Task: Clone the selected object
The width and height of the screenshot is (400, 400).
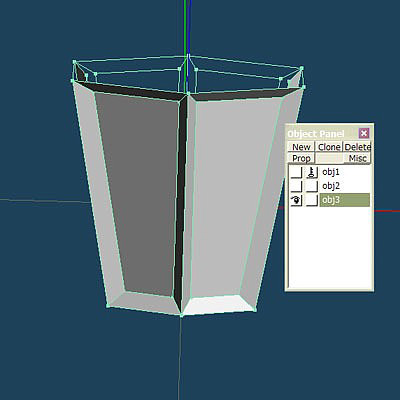Action: 329,147
